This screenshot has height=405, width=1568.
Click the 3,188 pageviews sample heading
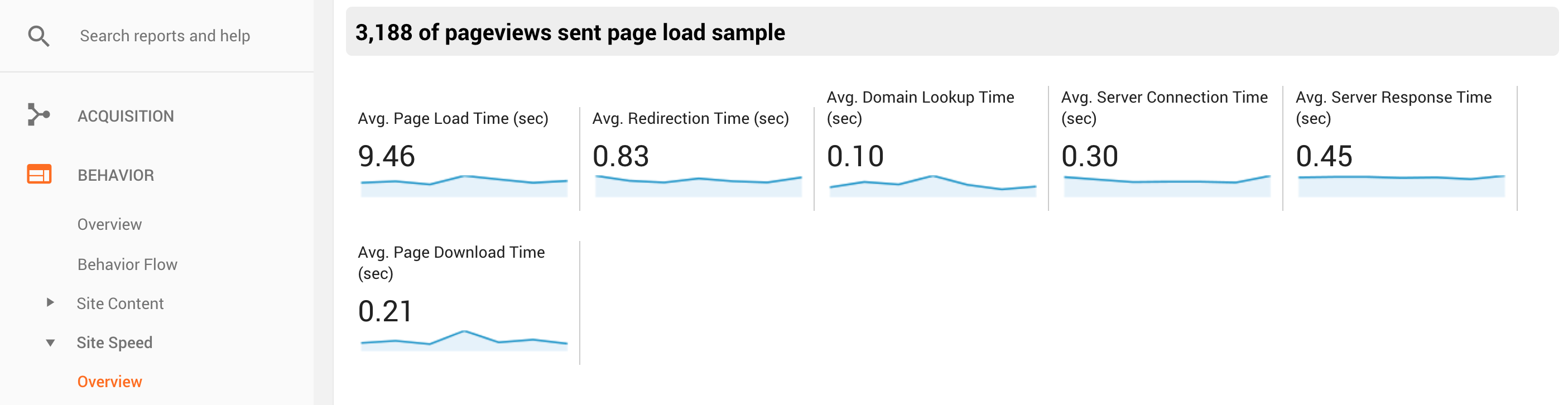pos(570,32)
